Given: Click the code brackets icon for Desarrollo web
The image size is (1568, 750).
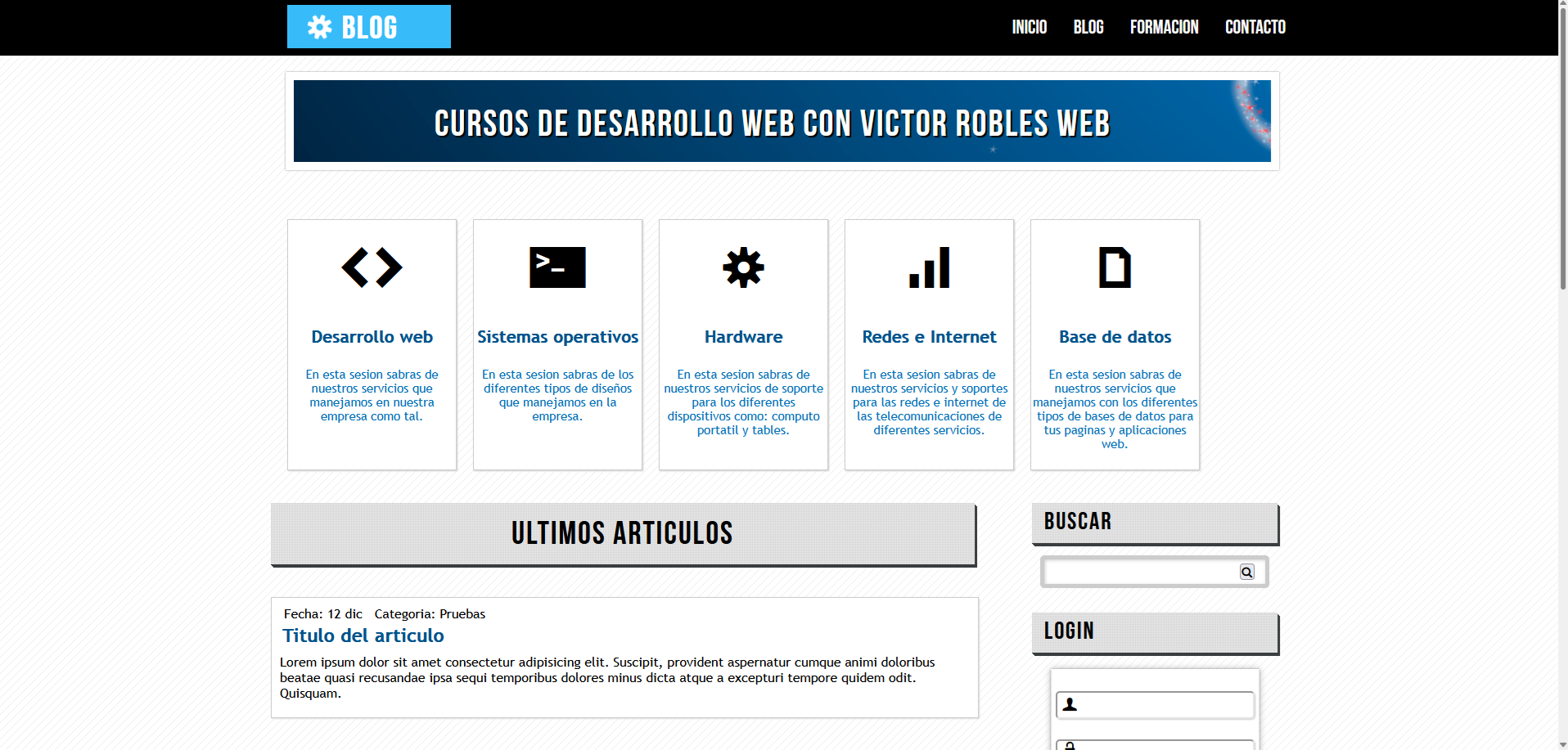Looking at the screenshot, I should (x=372, y=267).
